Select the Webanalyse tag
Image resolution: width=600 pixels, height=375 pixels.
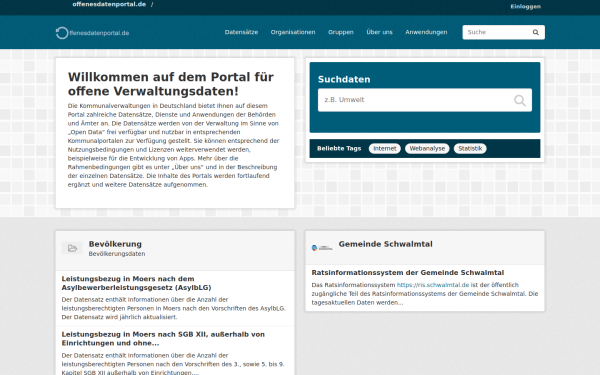(427, 148)
